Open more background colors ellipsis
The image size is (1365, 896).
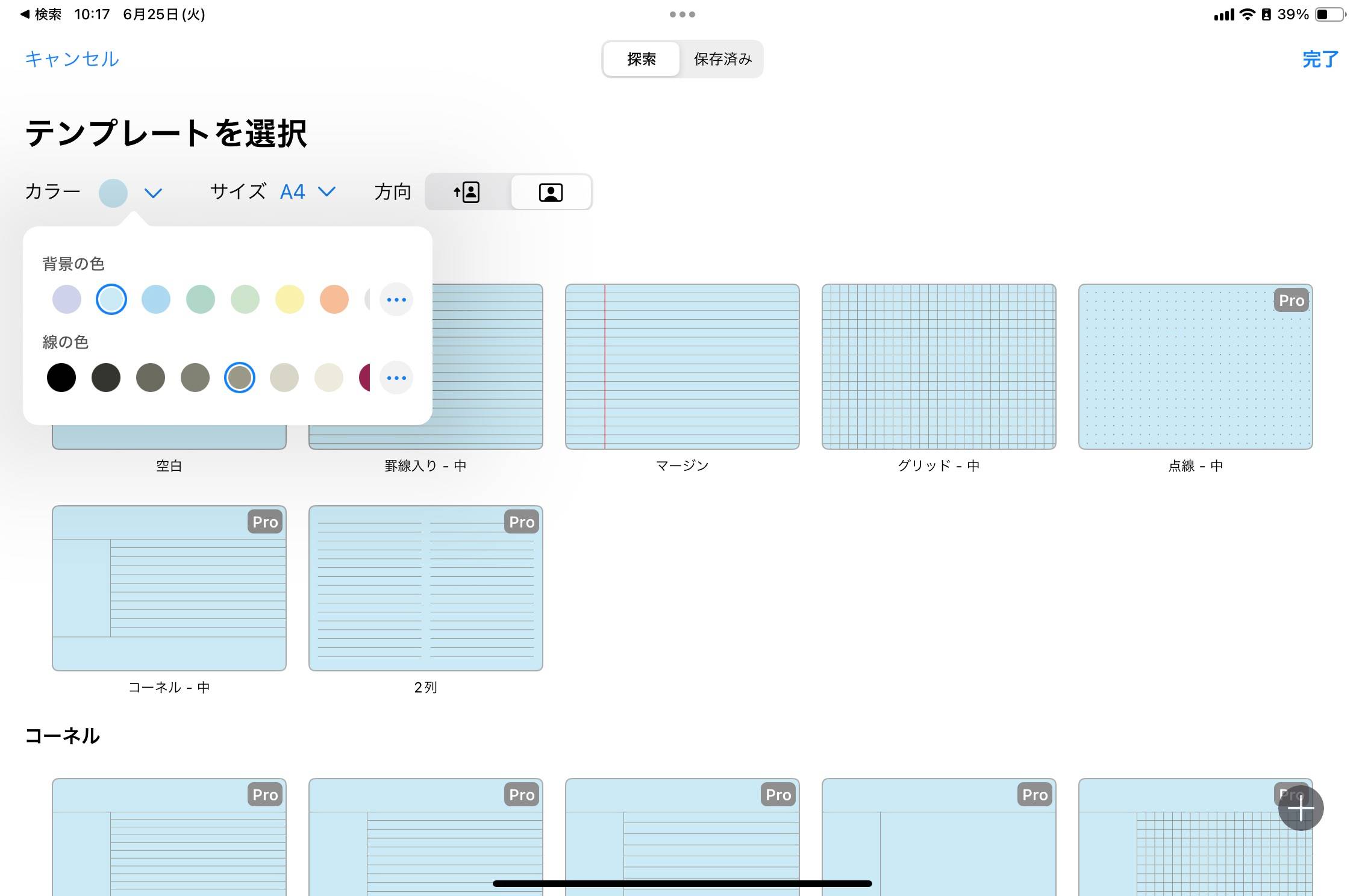point(396,299)
